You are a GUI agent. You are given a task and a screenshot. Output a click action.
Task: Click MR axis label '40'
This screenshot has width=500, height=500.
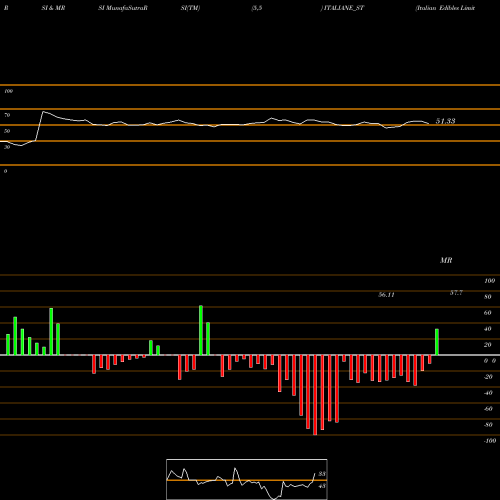click(488, 329)
